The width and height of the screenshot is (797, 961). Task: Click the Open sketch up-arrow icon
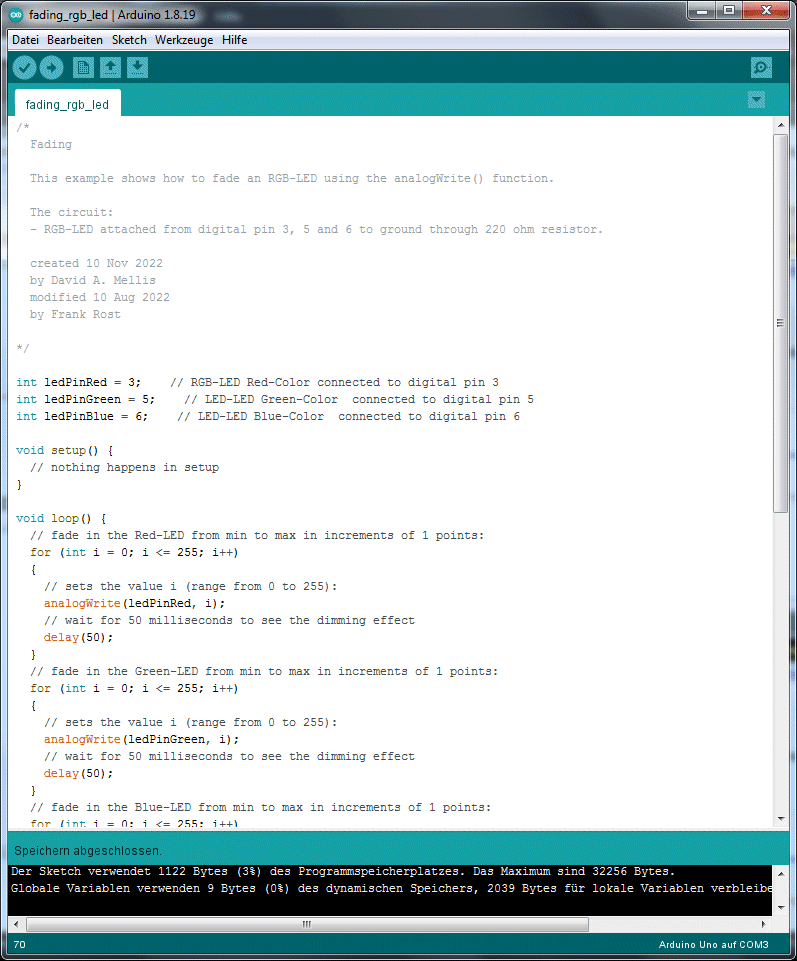tap(110, 67)
